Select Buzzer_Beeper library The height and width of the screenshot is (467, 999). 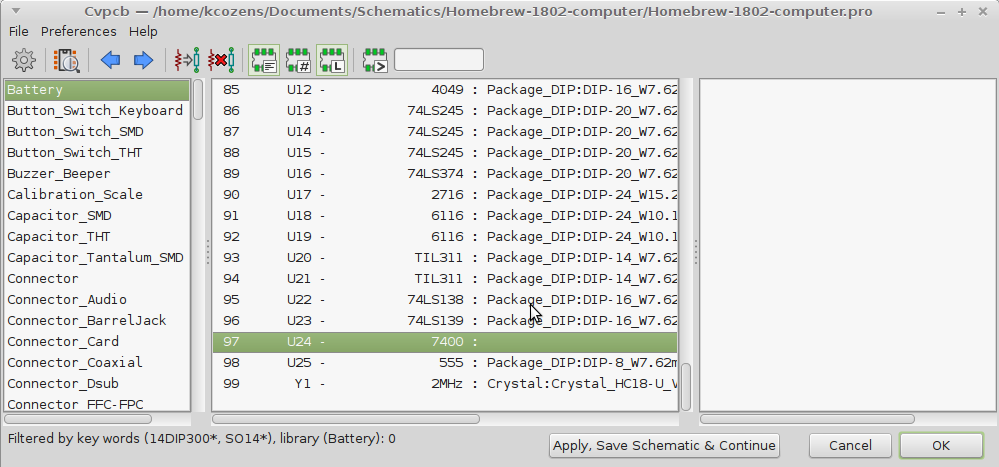97,174
